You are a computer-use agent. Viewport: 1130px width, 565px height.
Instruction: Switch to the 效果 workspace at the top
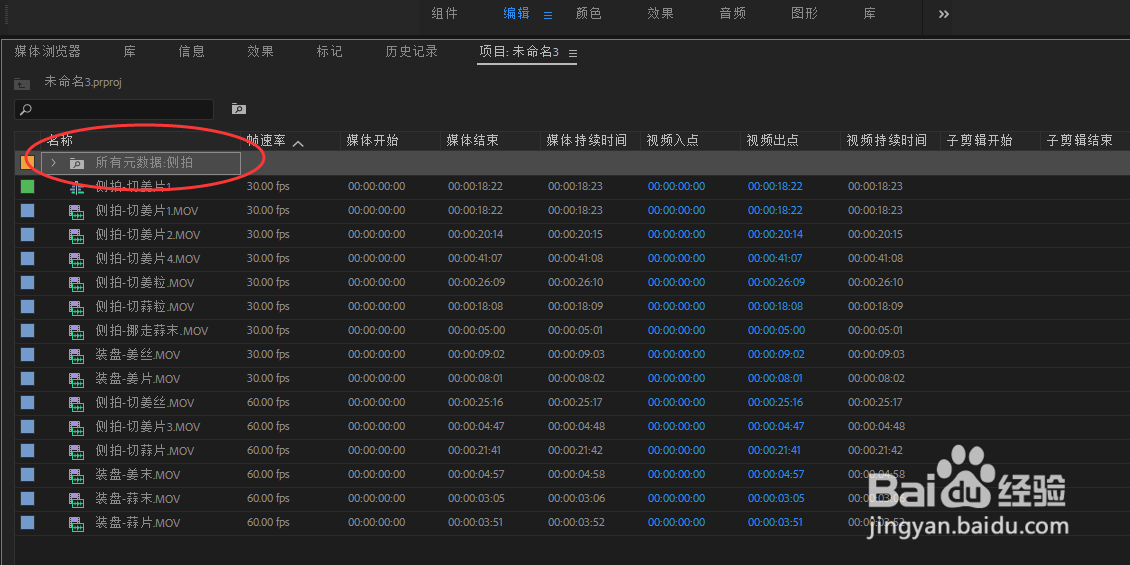coord(660,14)
